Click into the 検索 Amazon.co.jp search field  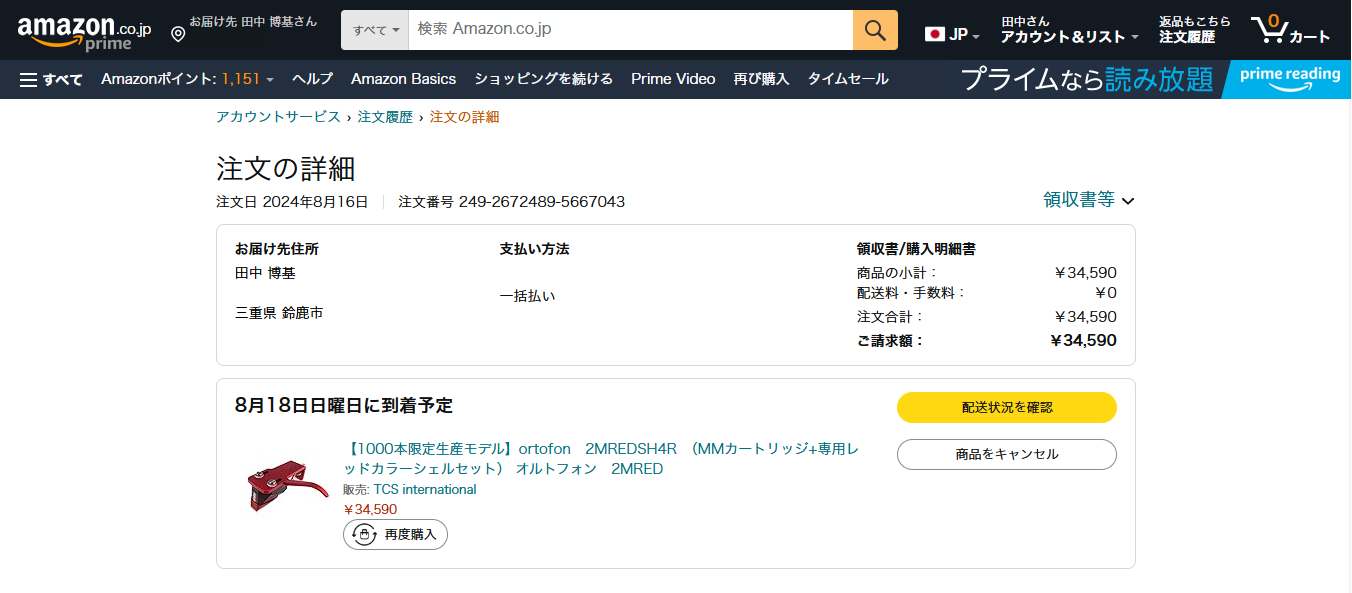[630, 30]
